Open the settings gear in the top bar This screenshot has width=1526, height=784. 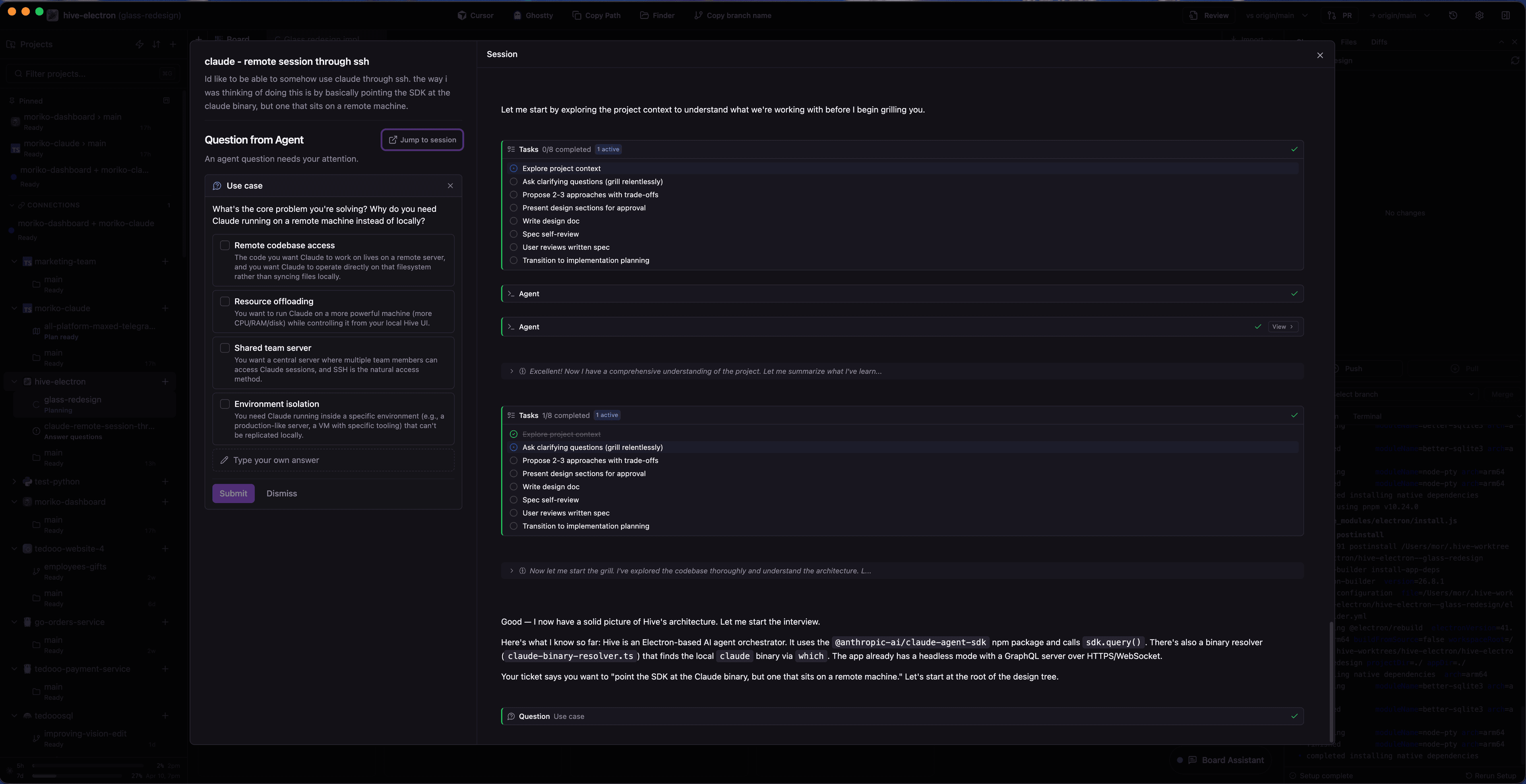click(1479, 15)
